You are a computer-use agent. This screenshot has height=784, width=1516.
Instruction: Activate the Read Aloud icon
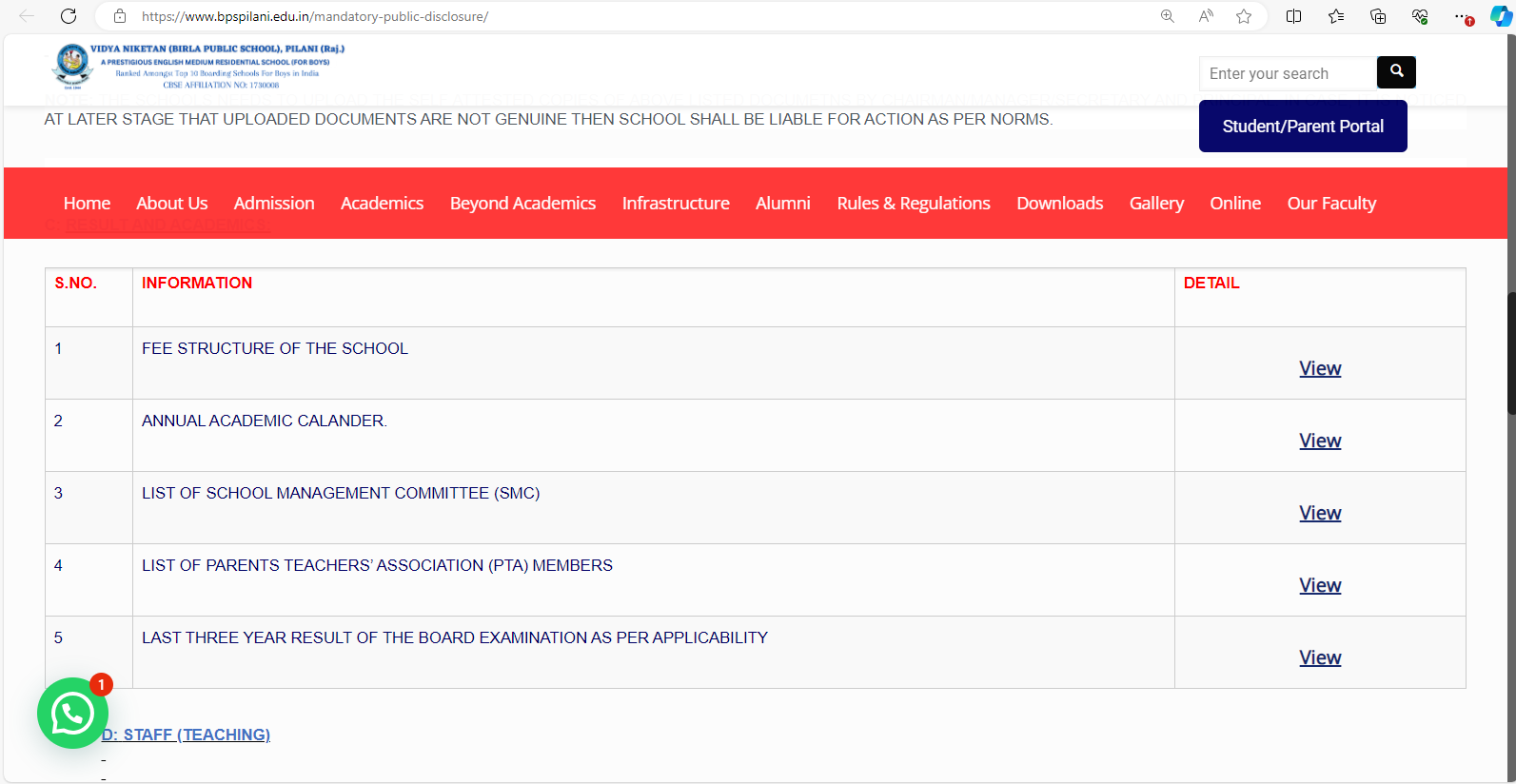(1206, 16)
